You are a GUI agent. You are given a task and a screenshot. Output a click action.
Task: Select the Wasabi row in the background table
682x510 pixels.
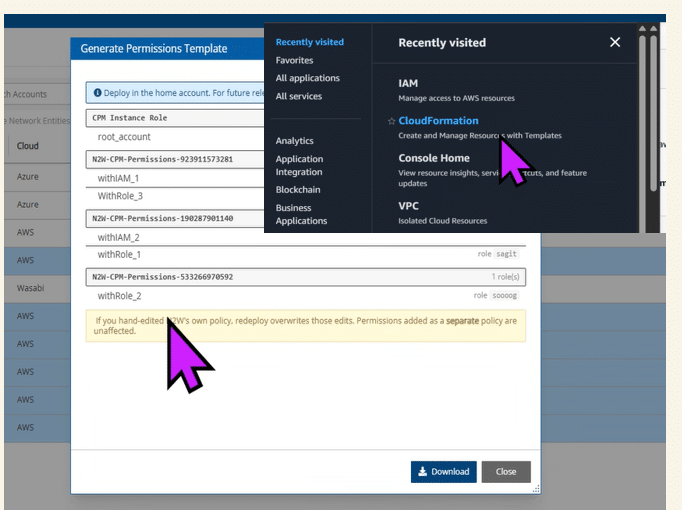(x=37, y=288)
